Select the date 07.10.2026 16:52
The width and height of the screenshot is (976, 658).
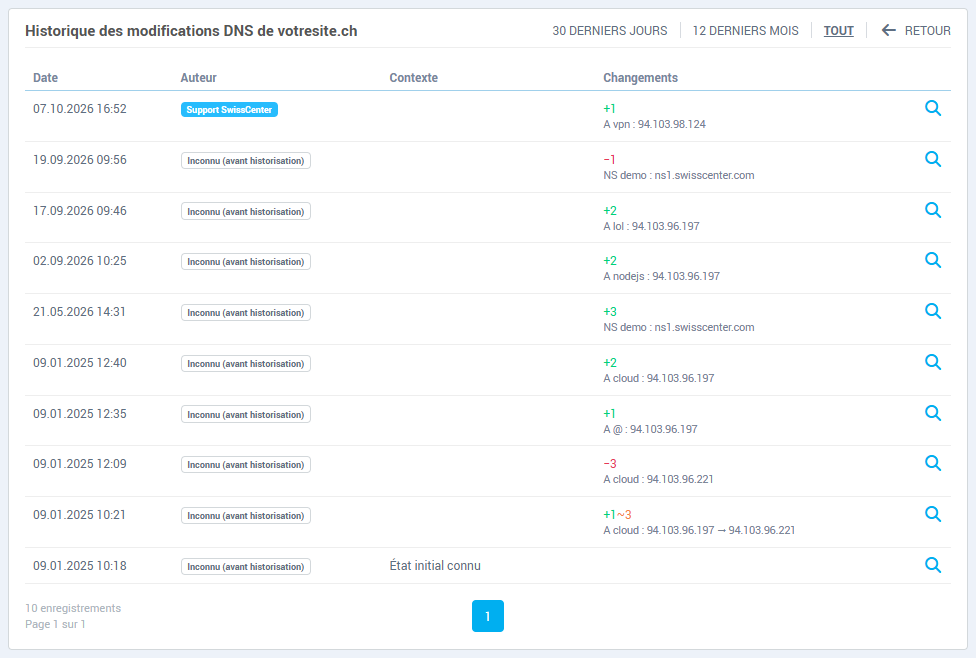click(x=80, y=109)
